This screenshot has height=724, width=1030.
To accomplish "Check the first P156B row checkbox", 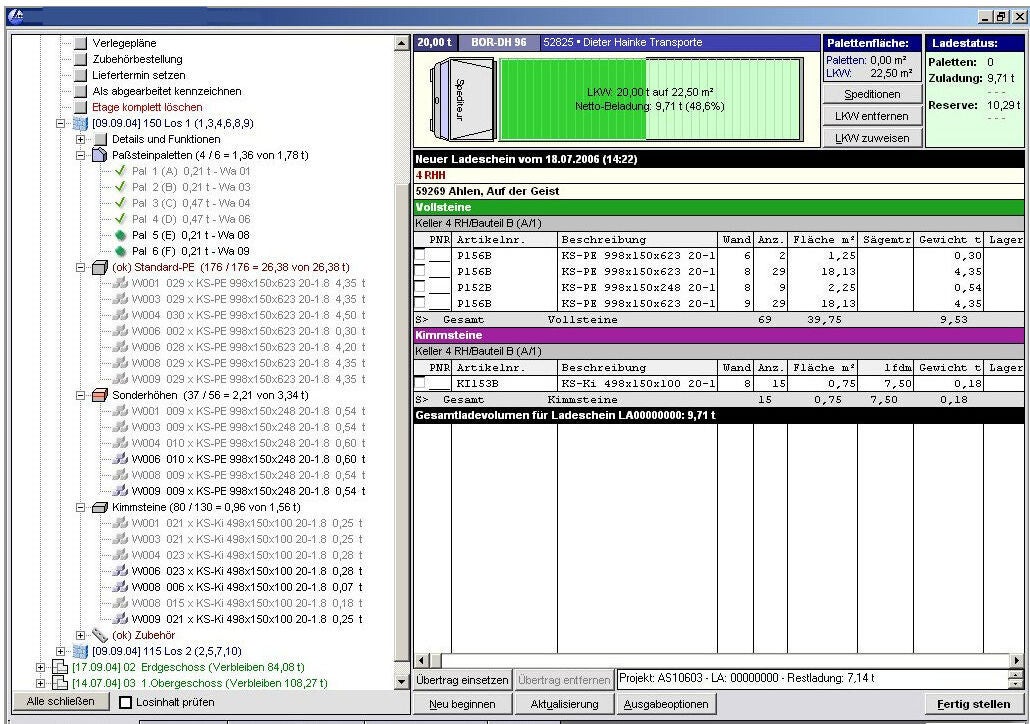I will pyautogui.click(x=420, y=255).
